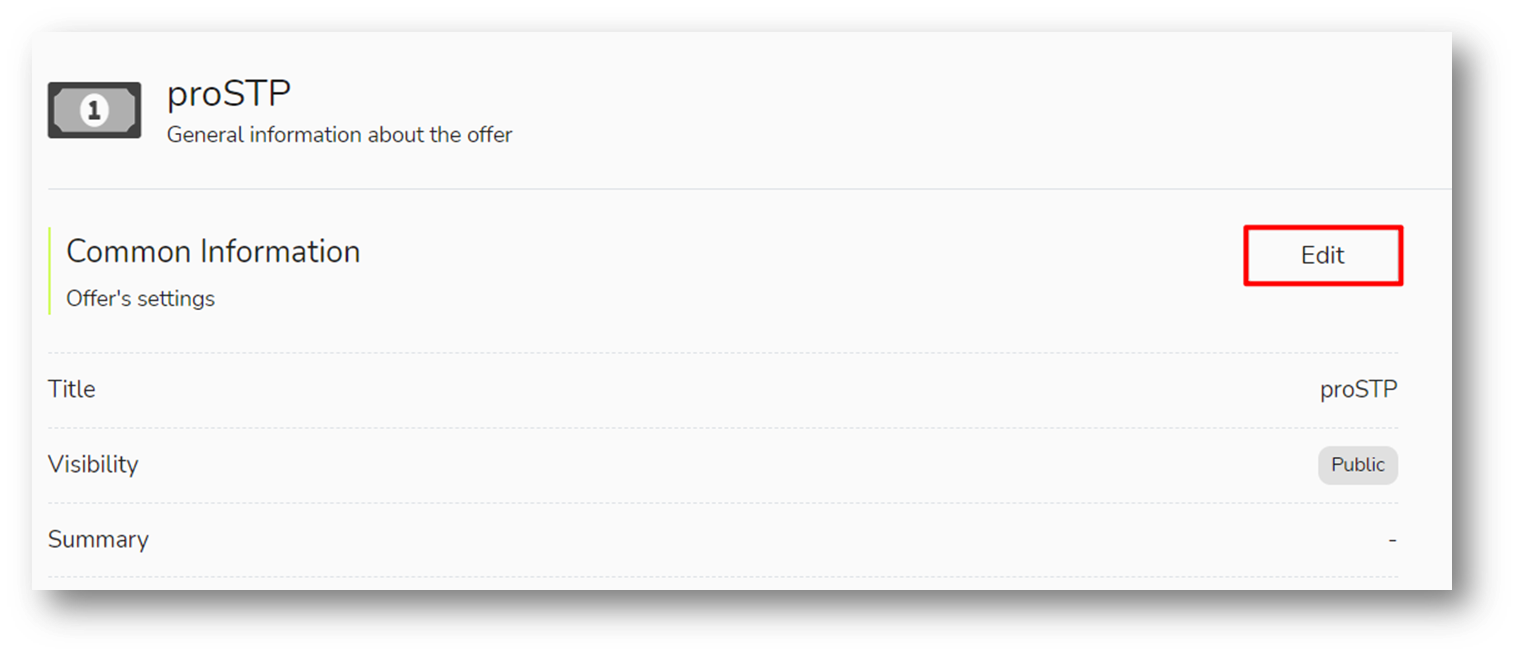Click the horizontal divider below the page header
Screen dimensions: 1517x655
pyautogui.click(x=749, y=188)
